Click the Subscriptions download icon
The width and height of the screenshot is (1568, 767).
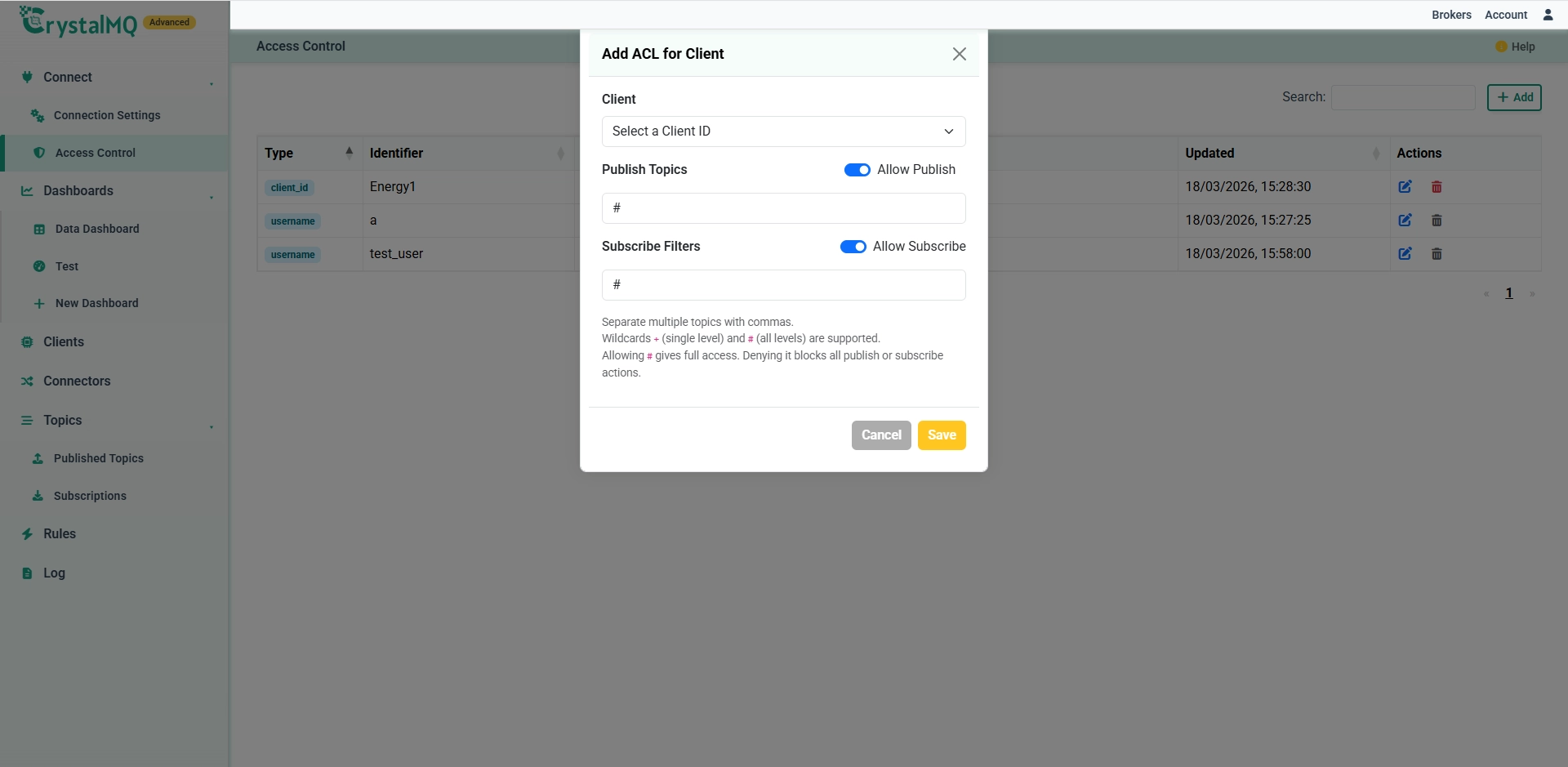point(38,496)
